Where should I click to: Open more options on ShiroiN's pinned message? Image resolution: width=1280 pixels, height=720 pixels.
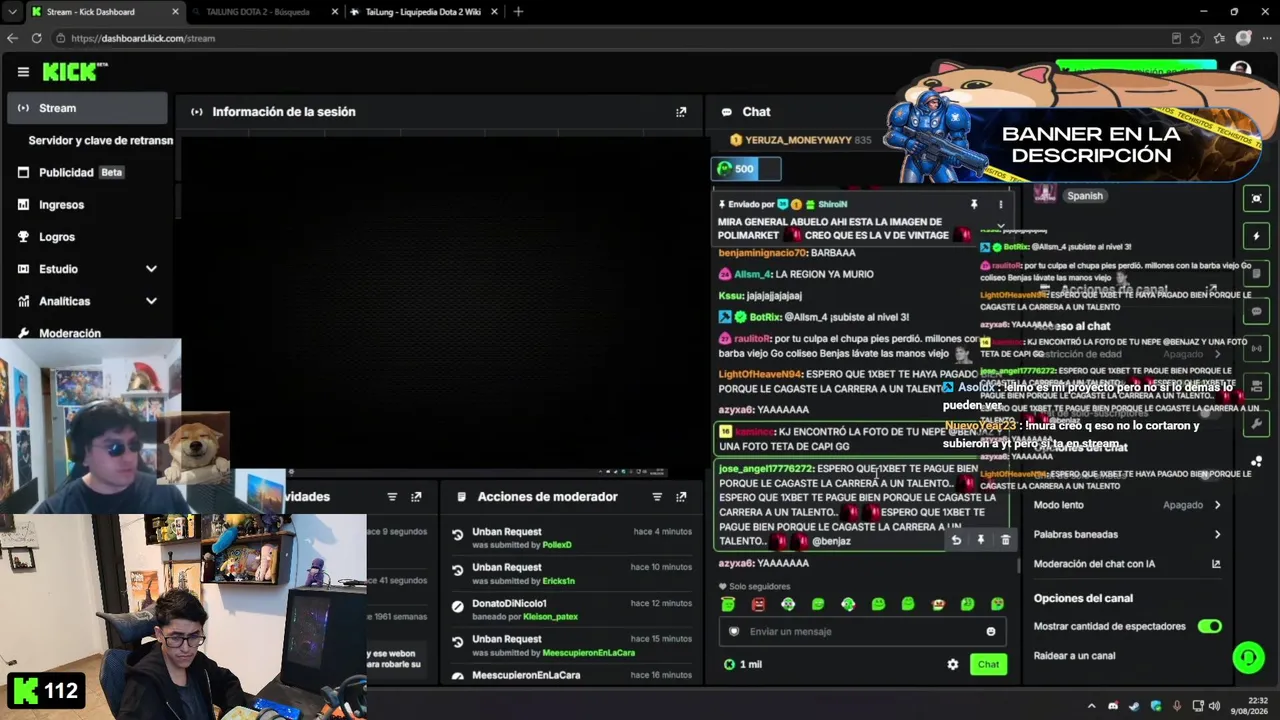click(1000, 204)
